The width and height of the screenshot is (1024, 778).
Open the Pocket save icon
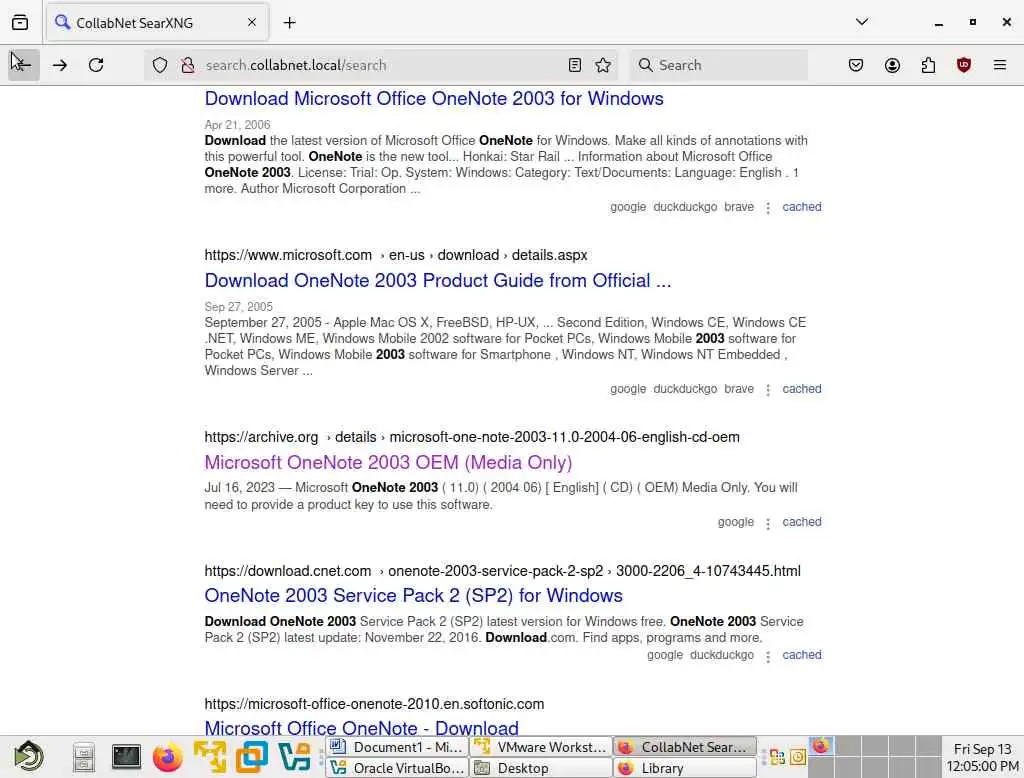(856, 65)
